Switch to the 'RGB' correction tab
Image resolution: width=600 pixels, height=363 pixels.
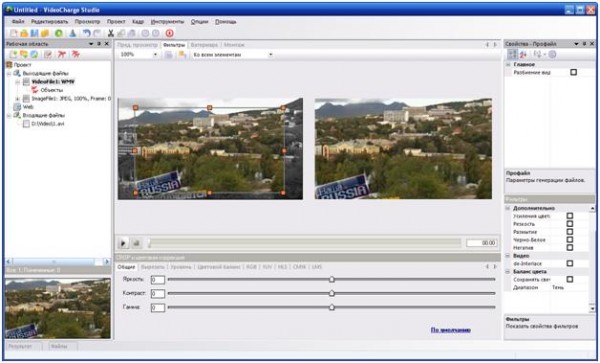click(251, 267)
